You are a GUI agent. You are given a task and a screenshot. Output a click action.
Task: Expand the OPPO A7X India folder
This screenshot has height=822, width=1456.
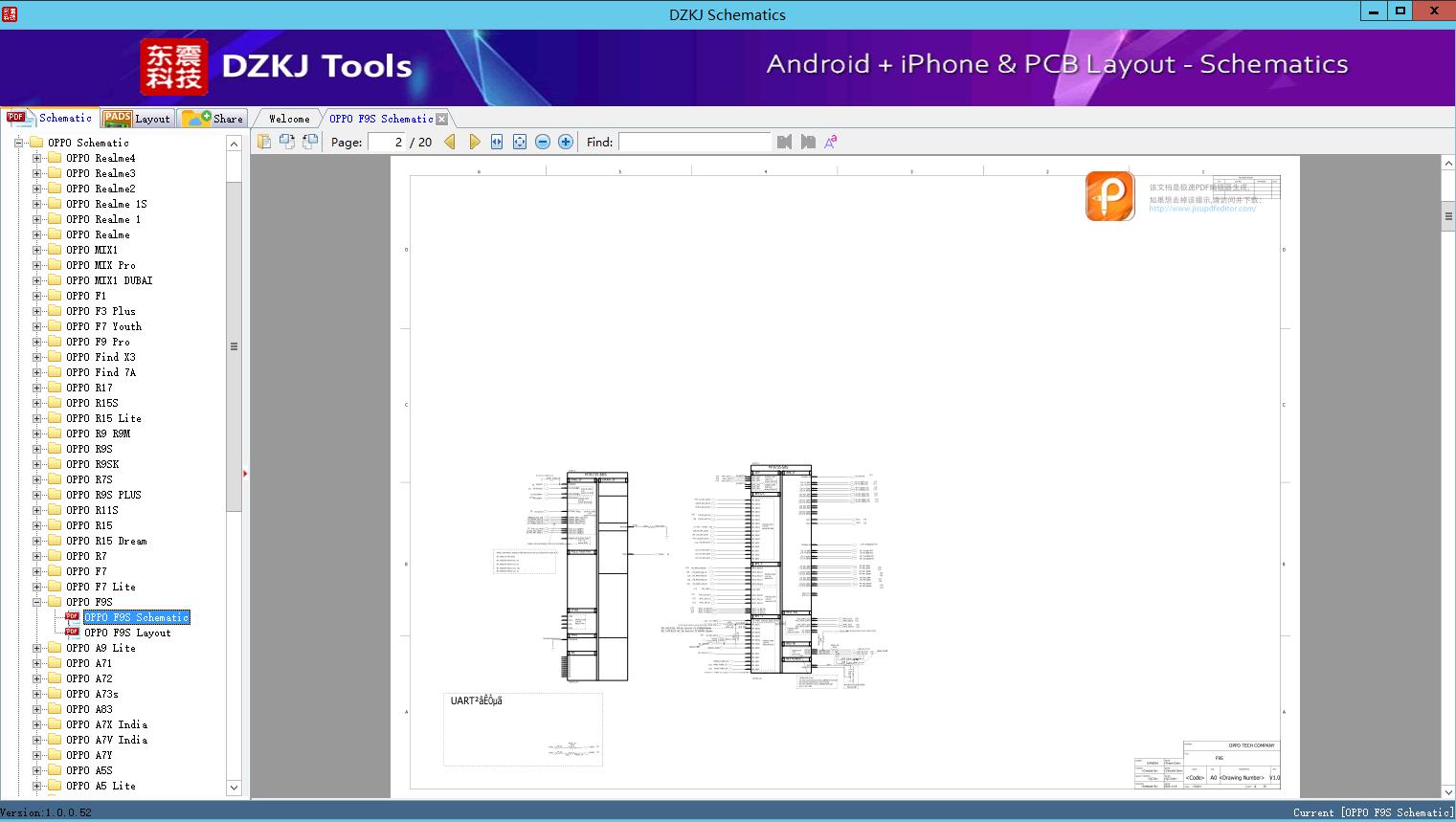point(36,724)
